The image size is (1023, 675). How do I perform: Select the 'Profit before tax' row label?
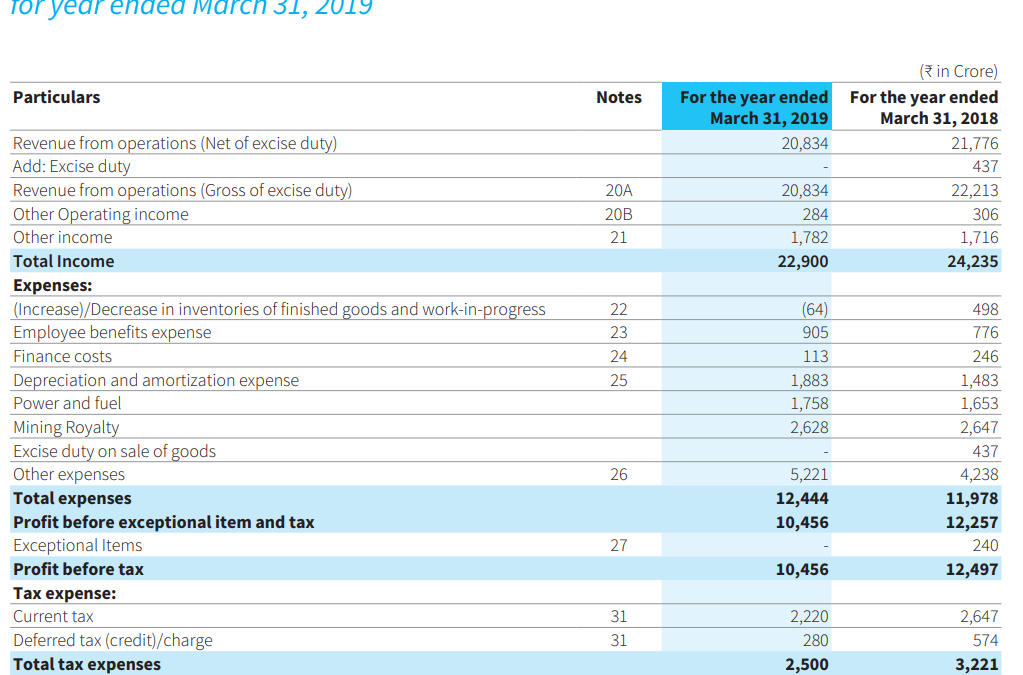pos(78,569)
